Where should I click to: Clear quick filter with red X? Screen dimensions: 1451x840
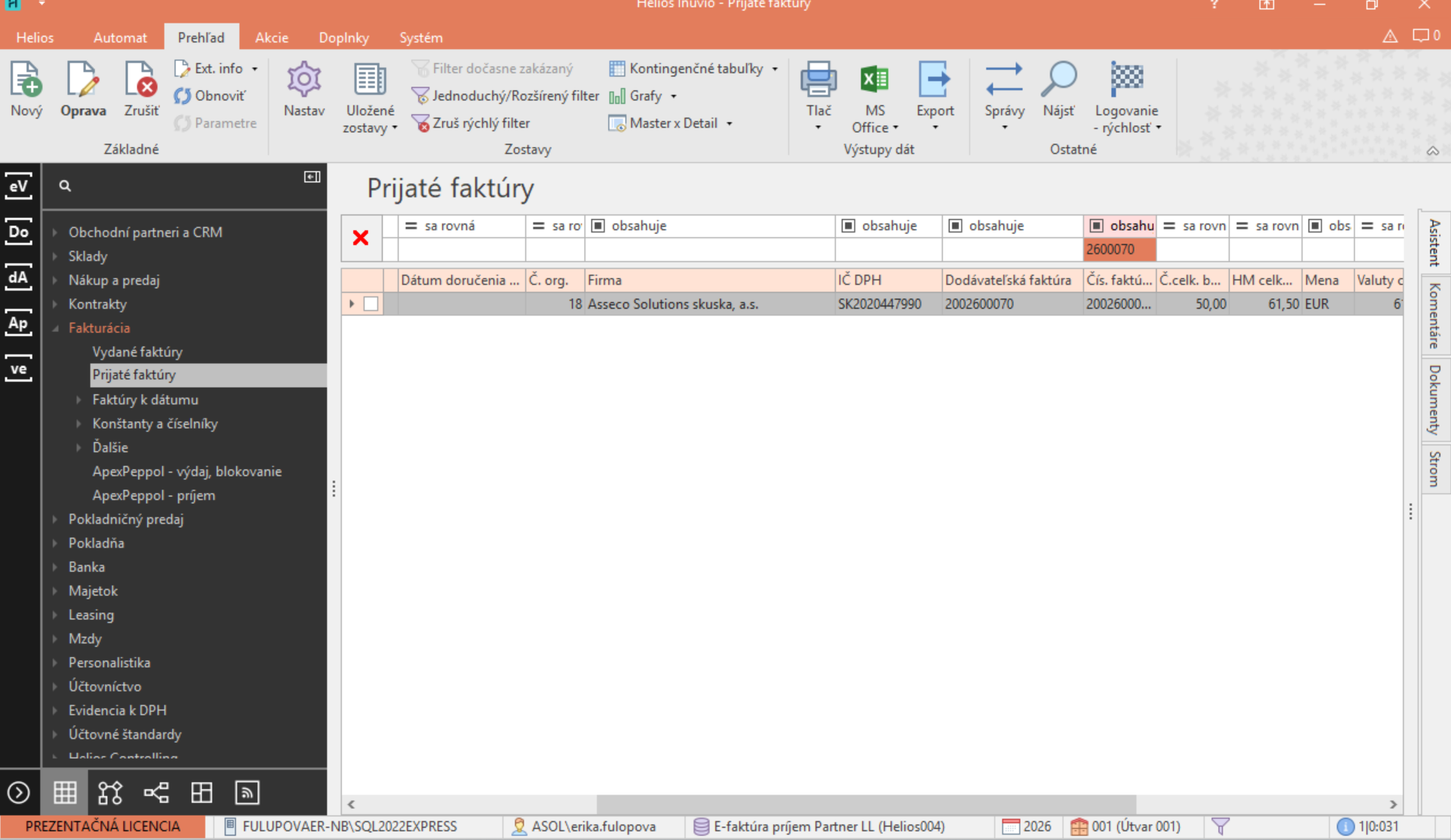click(x=360, y=238)
